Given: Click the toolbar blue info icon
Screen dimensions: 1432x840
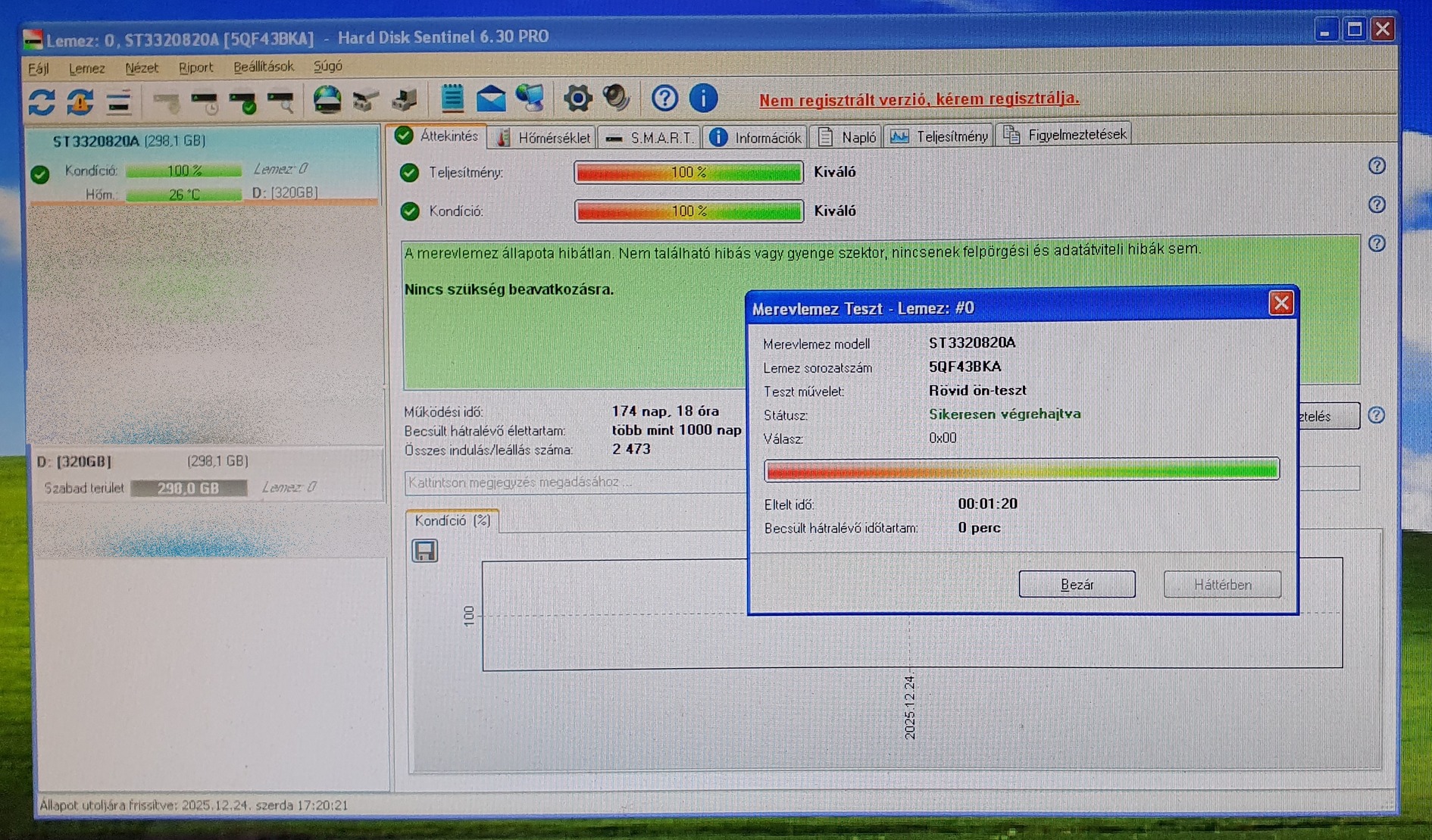Looking at the screenshot, I should [x=703, y=98].
